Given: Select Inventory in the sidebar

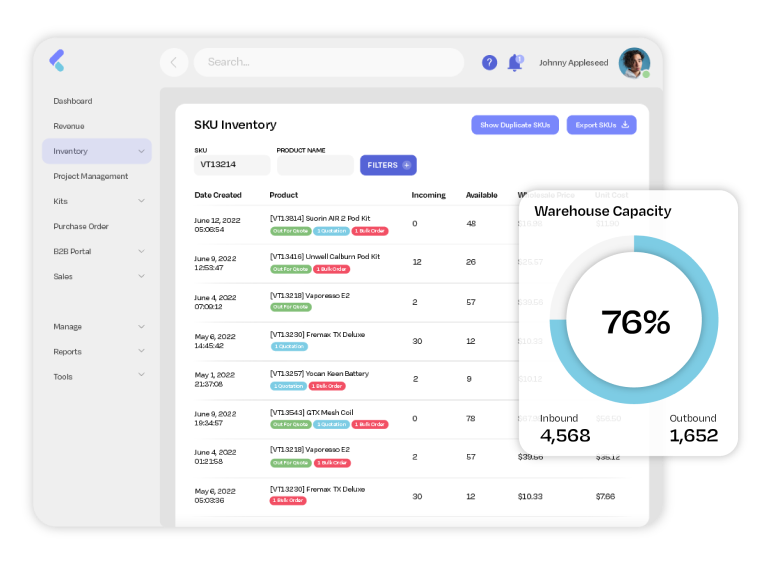Looking at the screenshot, I should [x=97, y=151].
